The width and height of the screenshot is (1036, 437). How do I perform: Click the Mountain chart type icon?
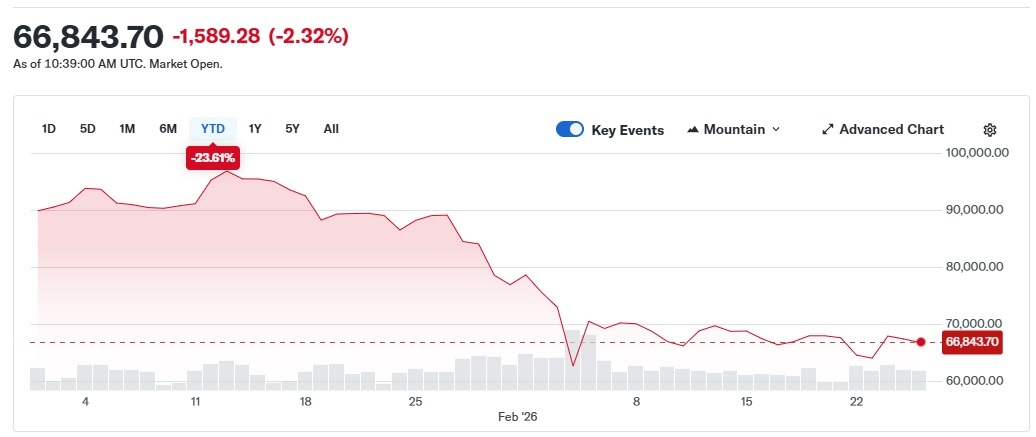click(693, 129)
